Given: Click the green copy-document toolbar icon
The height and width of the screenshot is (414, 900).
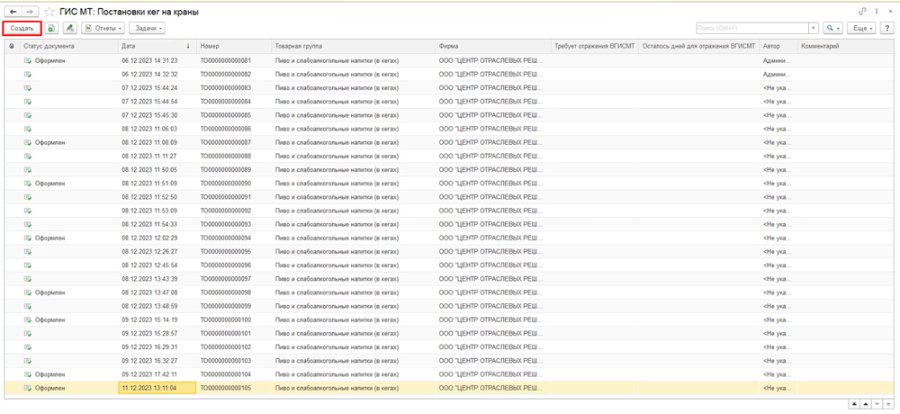Looking at the screenshot, I should coord(52,28).
